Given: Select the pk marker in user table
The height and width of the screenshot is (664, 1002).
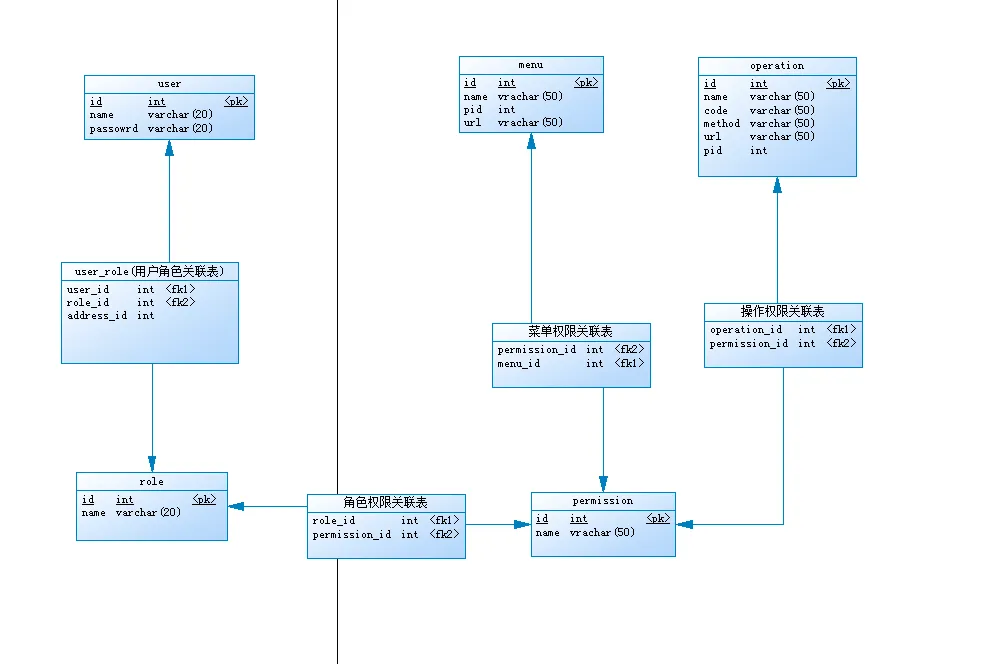Looking at the screenshot, I should 236,102.
